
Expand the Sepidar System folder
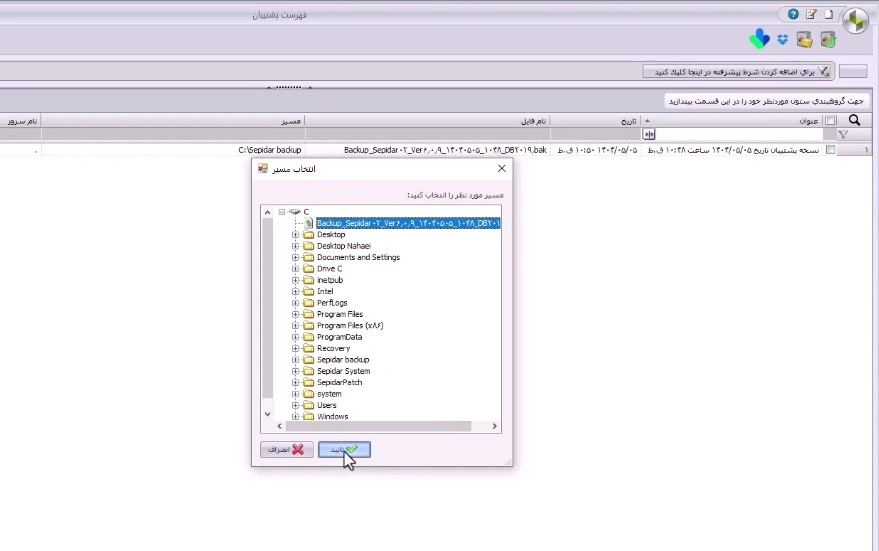pyautogui.click(x=295, y=371)
